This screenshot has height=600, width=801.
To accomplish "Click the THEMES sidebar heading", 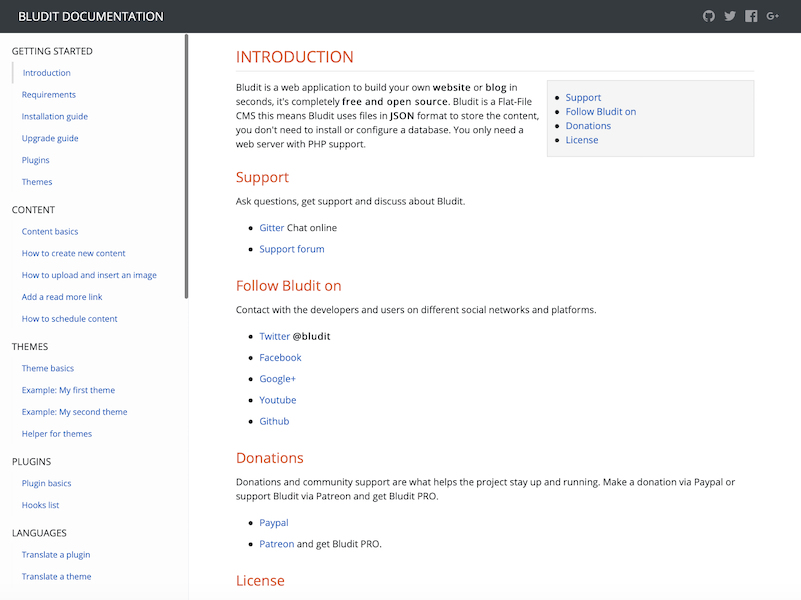I will click(x=30, y=347).
